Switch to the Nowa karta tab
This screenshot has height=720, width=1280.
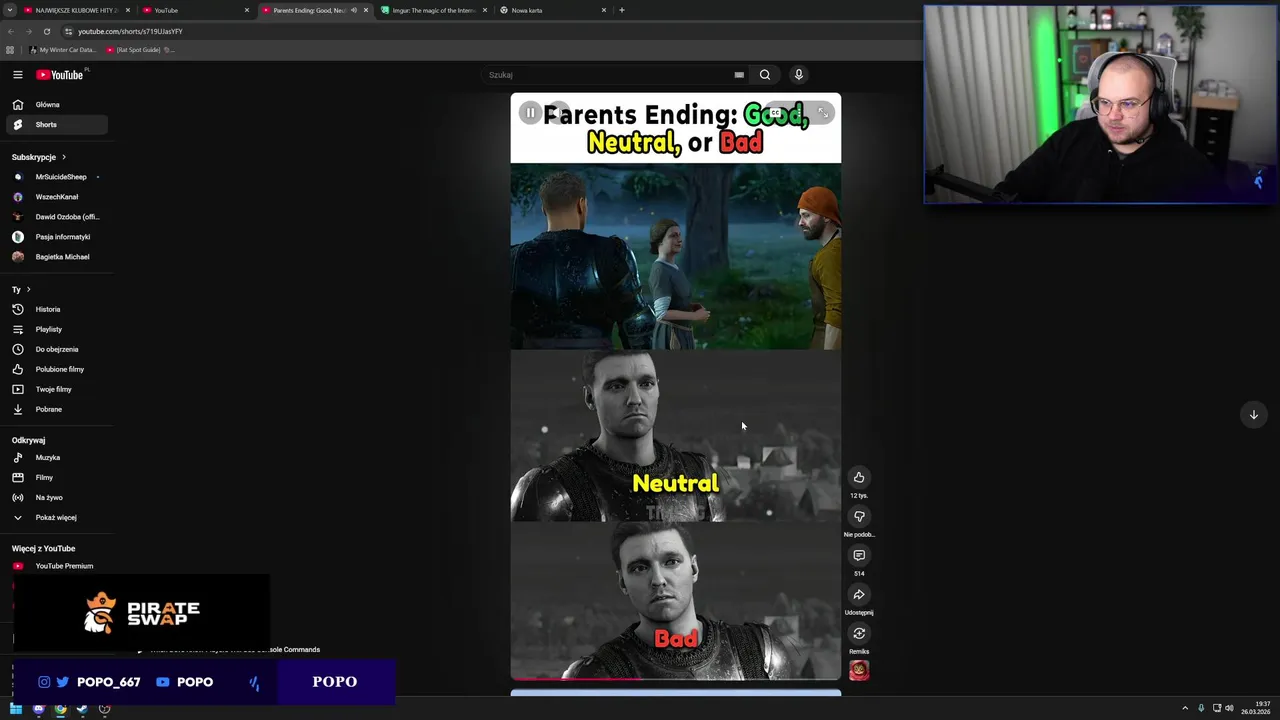point(552,10)
